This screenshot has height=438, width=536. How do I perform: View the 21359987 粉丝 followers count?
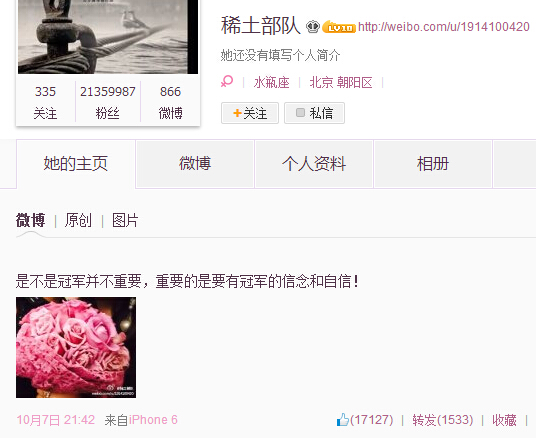pos(108,102)
